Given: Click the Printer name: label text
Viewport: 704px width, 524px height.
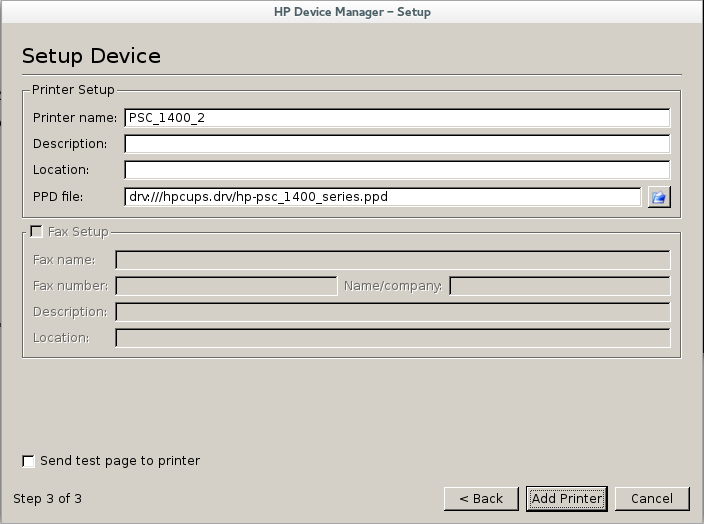Looking at the screenshot, I should tap(75, 118).
